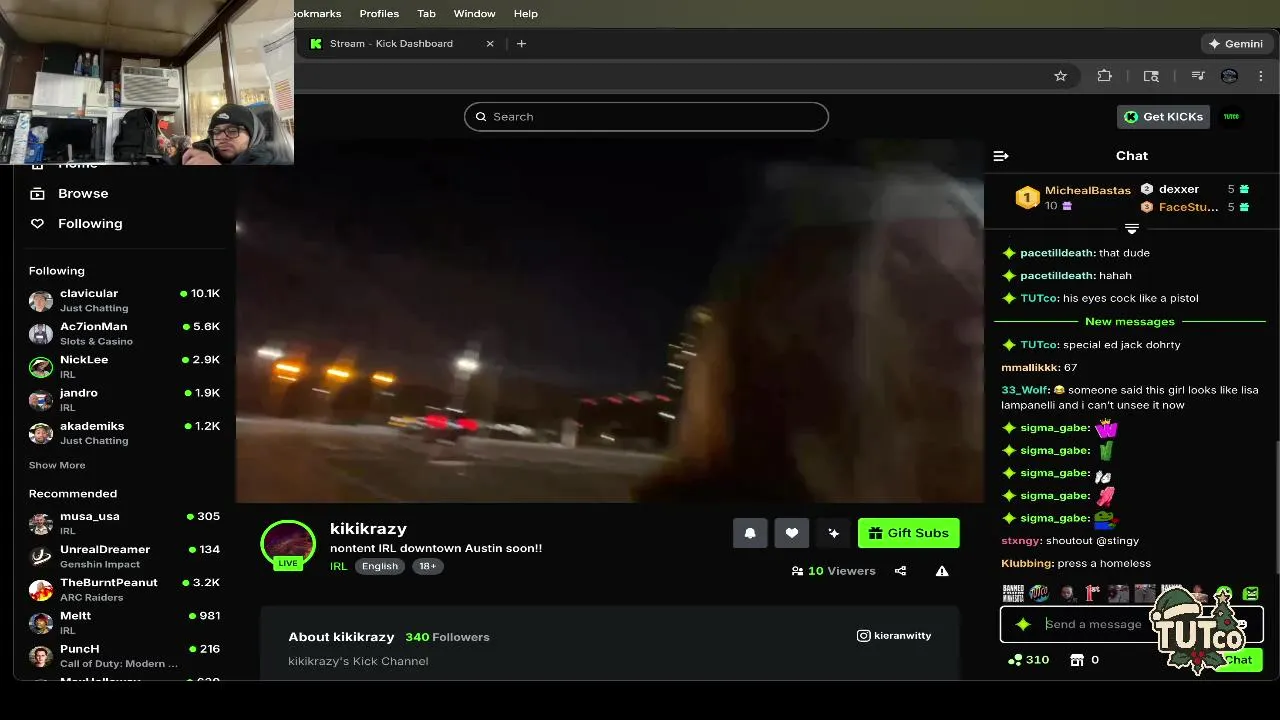Click the Instagram icon beside kieranwitty
Image resolution: width=1280 pixels, height=720 pixels.
(x=863, y=636)
